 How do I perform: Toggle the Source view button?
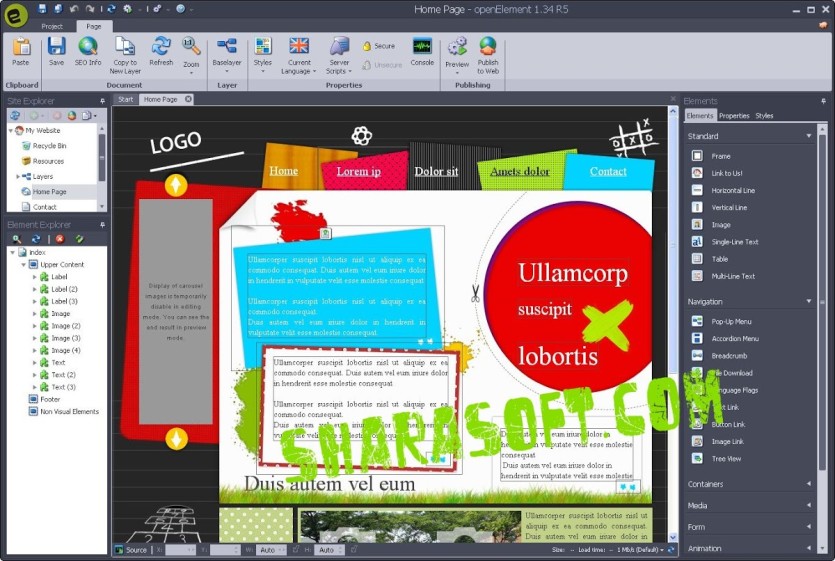coord(132,550)
